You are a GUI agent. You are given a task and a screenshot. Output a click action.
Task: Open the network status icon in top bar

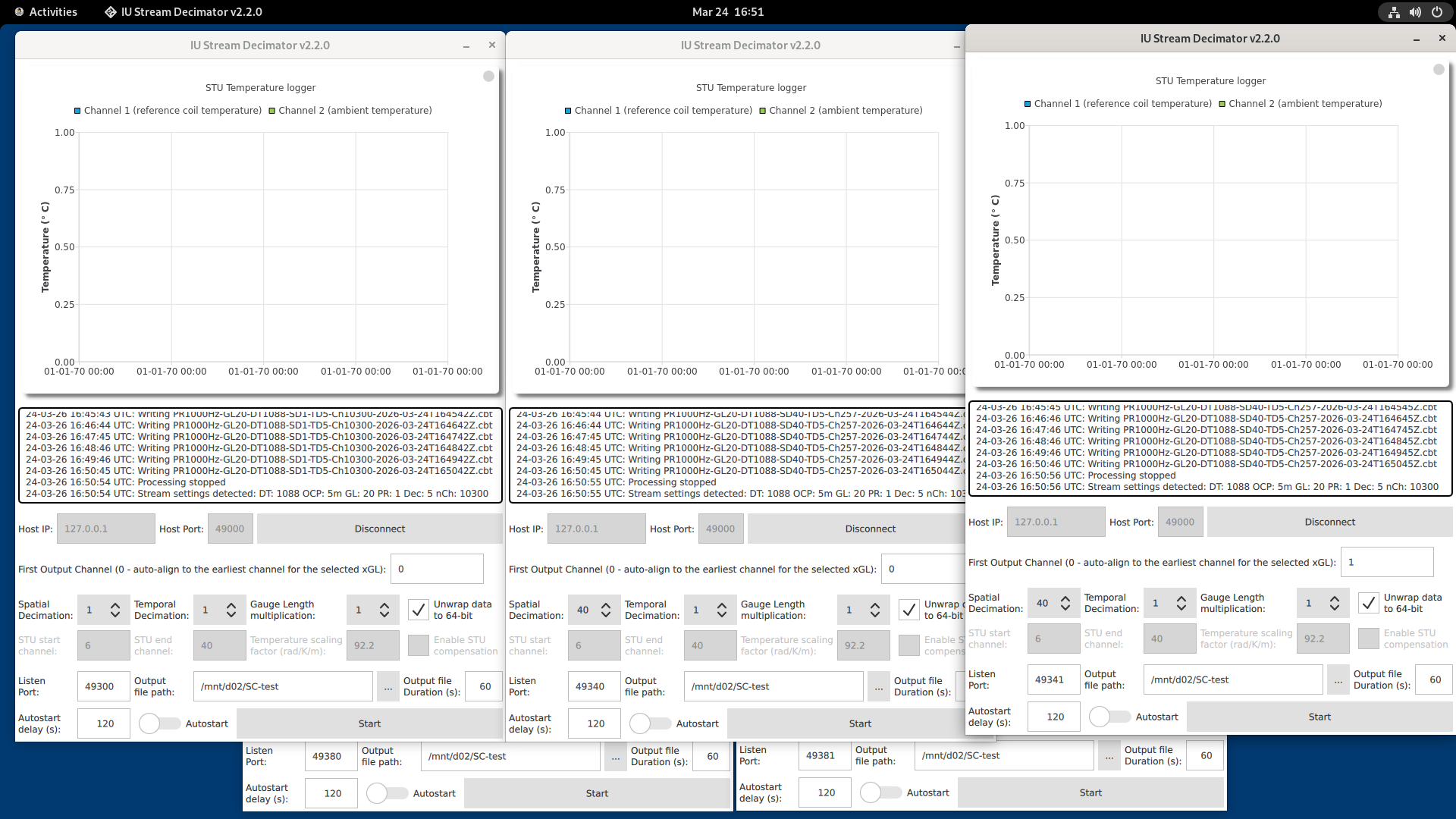coord(1394,12)
